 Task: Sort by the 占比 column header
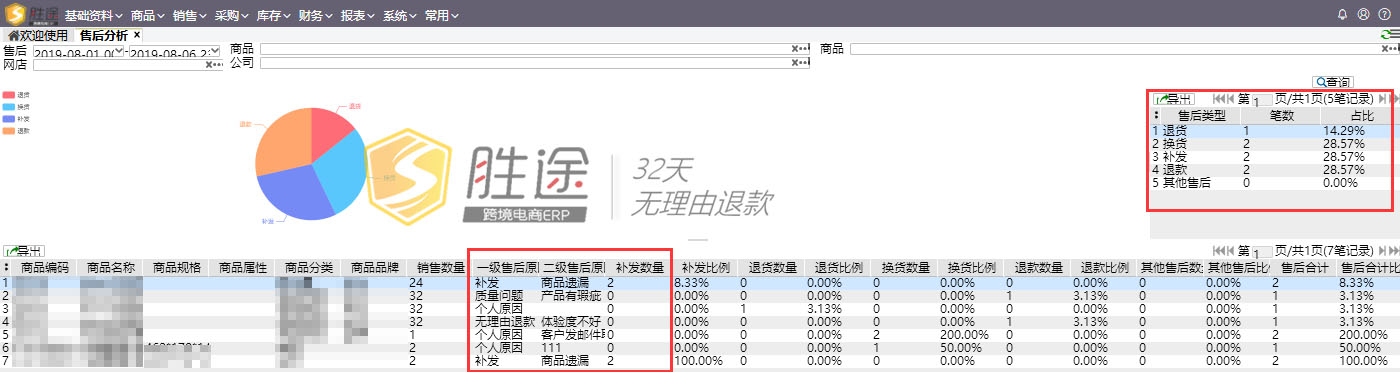tap(1361, 115)
